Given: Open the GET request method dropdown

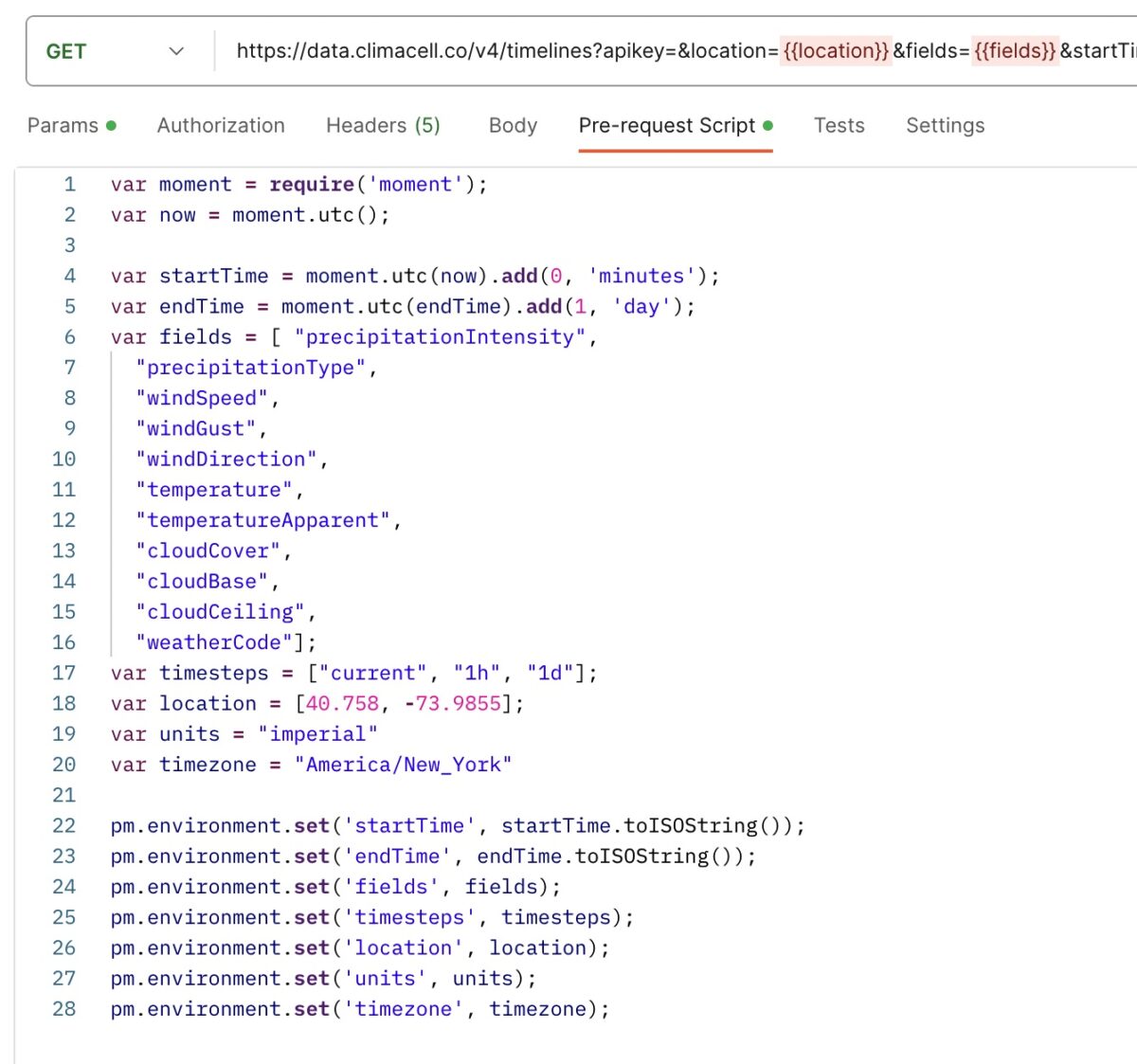Looking at the screenshot, I should click(x=66, y=51).
